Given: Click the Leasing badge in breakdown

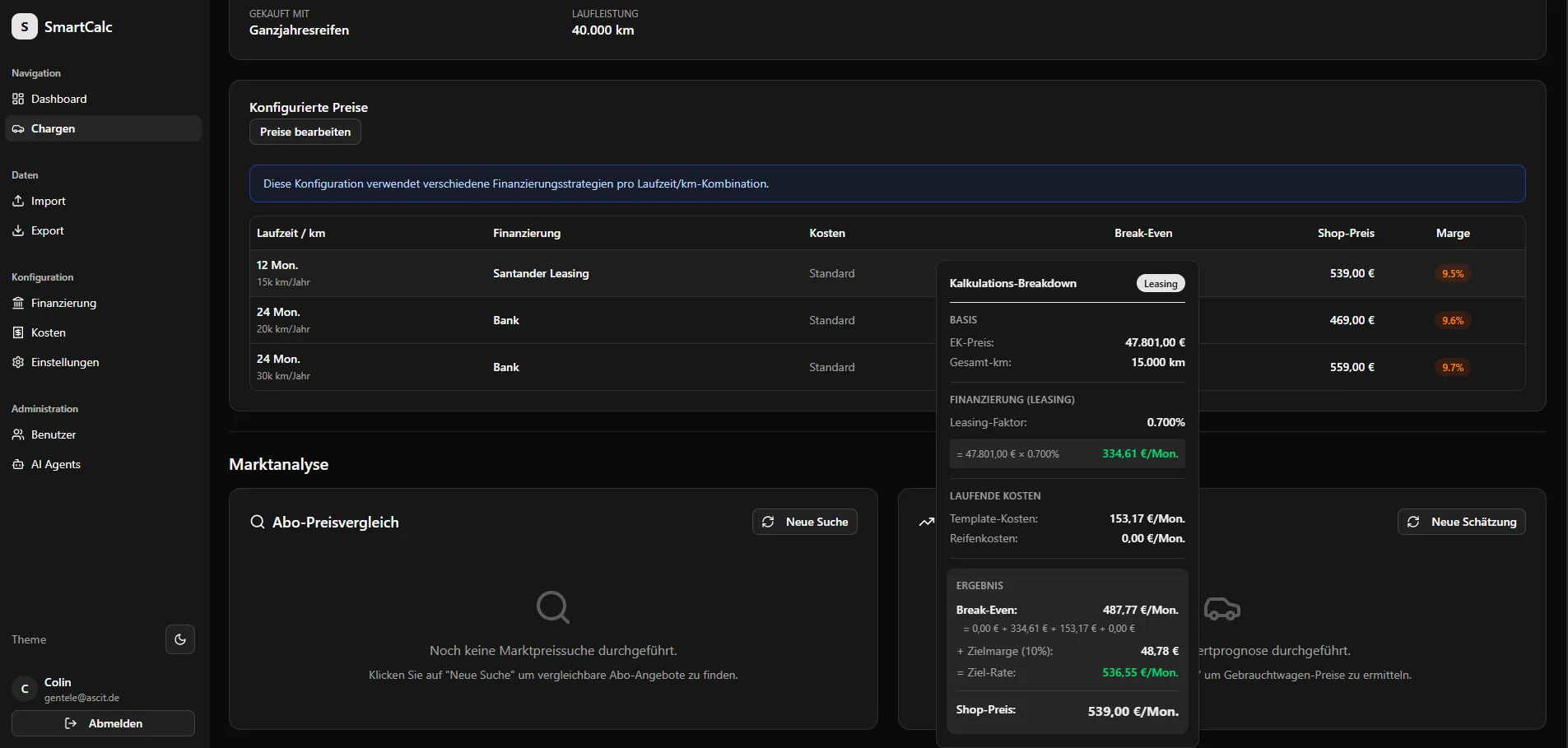Looking at the screenshot, I should [1161, 284].
